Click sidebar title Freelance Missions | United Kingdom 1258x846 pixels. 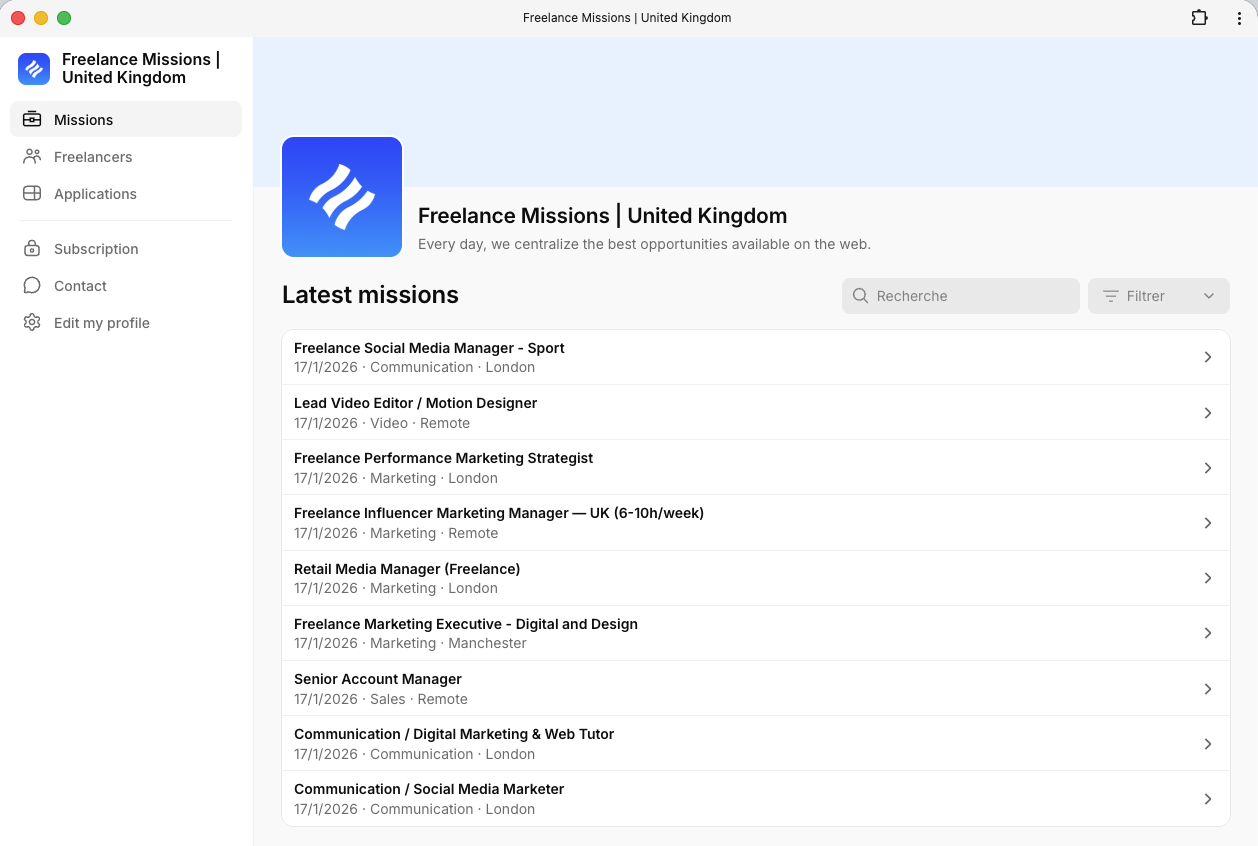tap(141, 69)
